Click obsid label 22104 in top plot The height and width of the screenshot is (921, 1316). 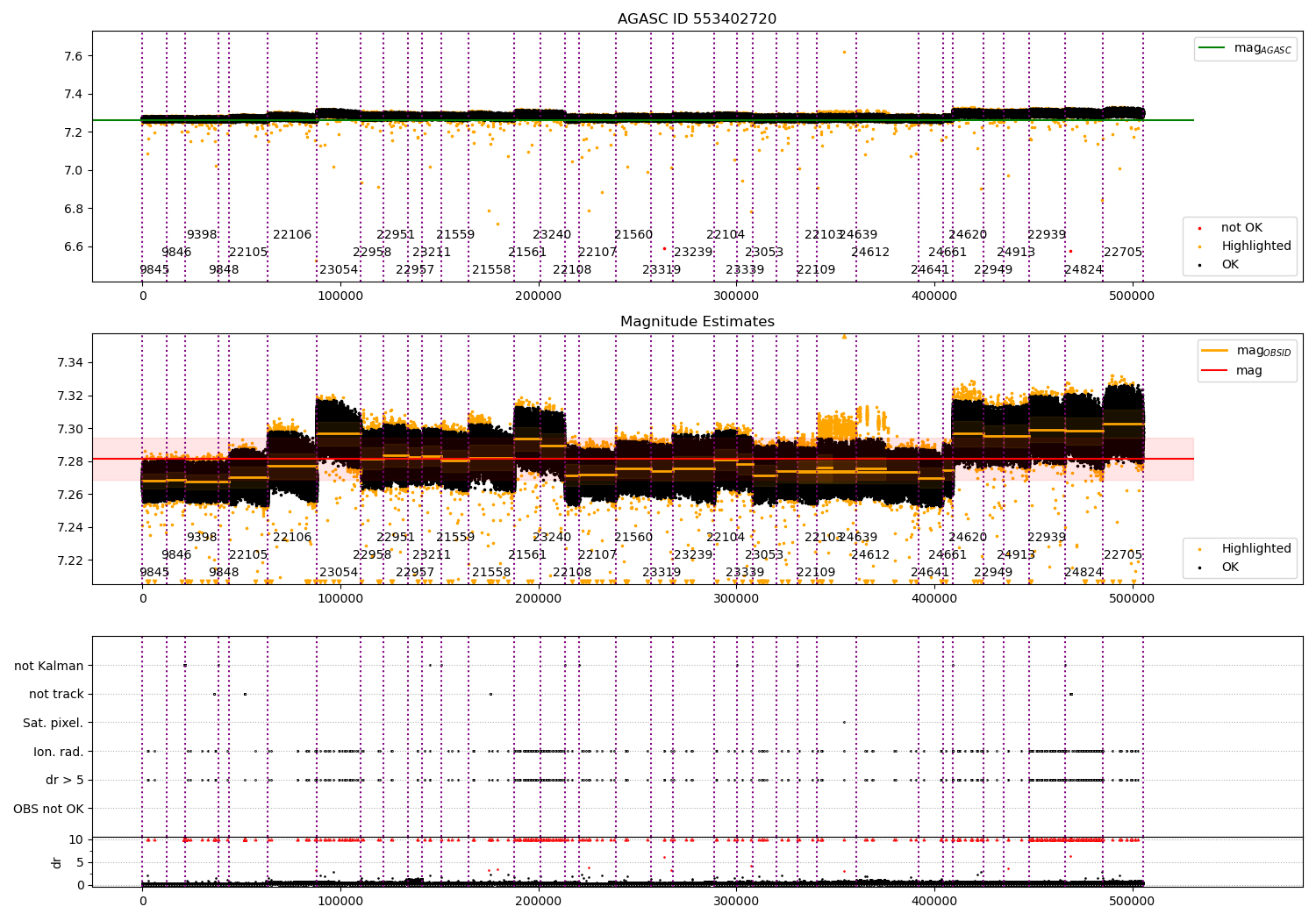coord(726,235)
